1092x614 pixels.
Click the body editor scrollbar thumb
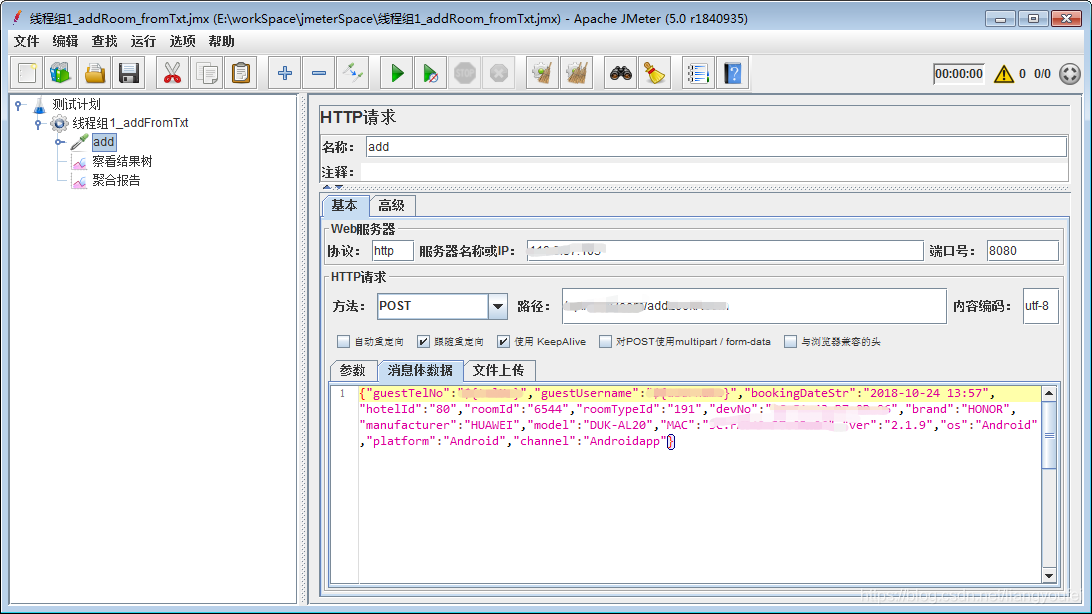1049,435
